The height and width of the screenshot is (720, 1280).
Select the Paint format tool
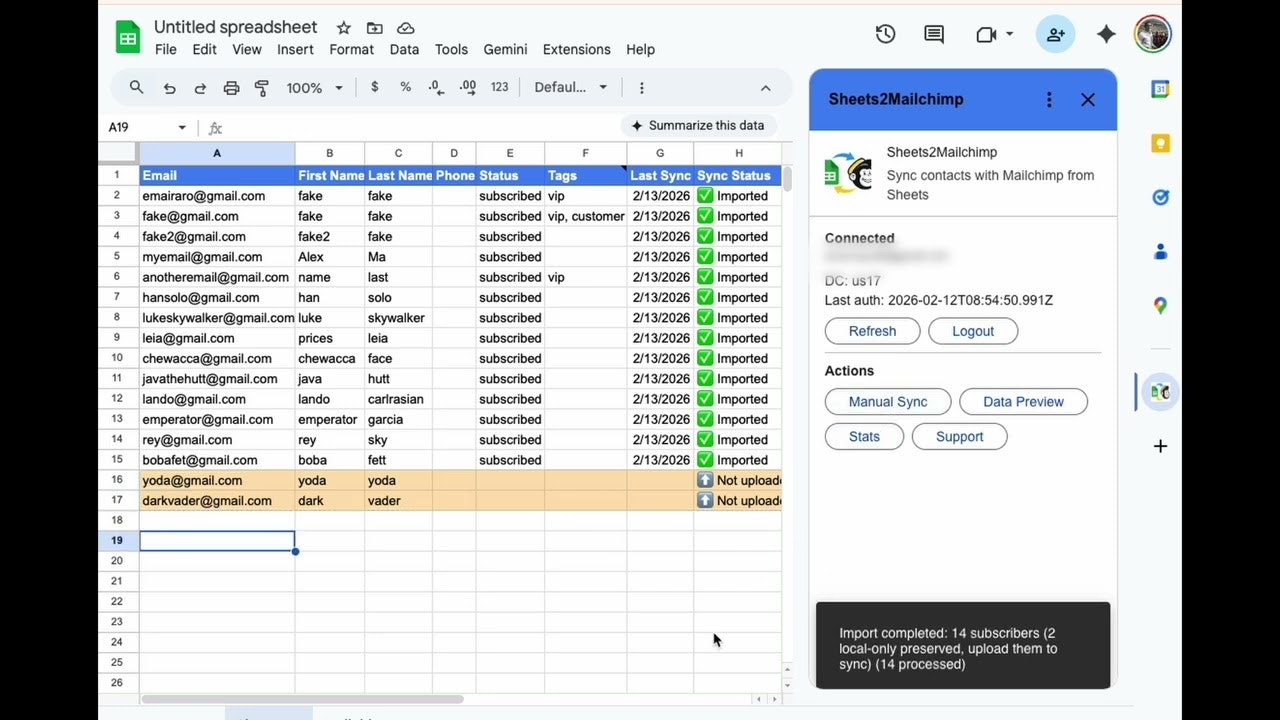262,88
